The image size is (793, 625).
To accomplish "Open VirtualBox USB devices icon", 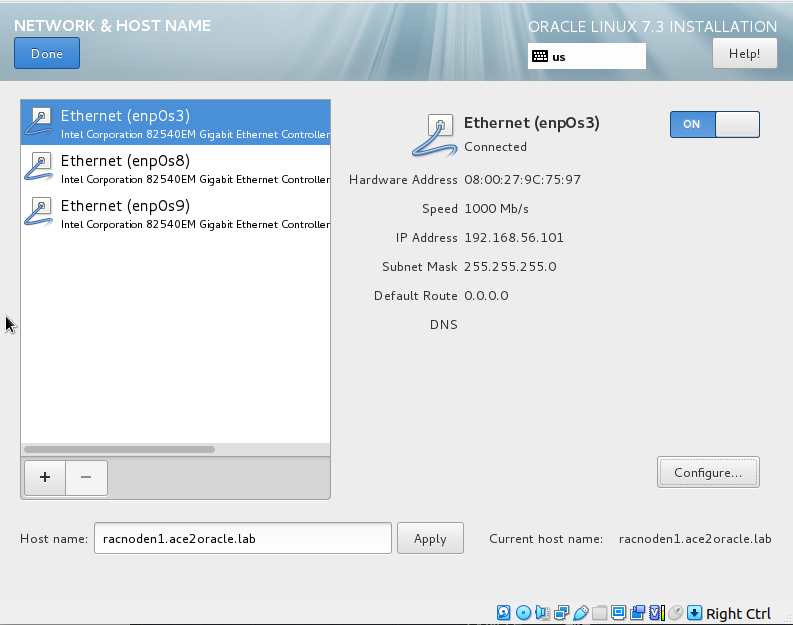I will pos(581,613).
